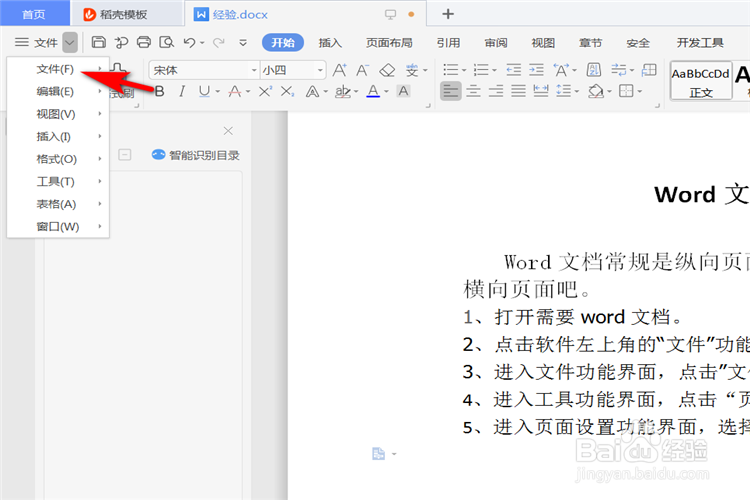Click the Borders grid icon
This screenshot has height=500, width=750.
(626, 91)
